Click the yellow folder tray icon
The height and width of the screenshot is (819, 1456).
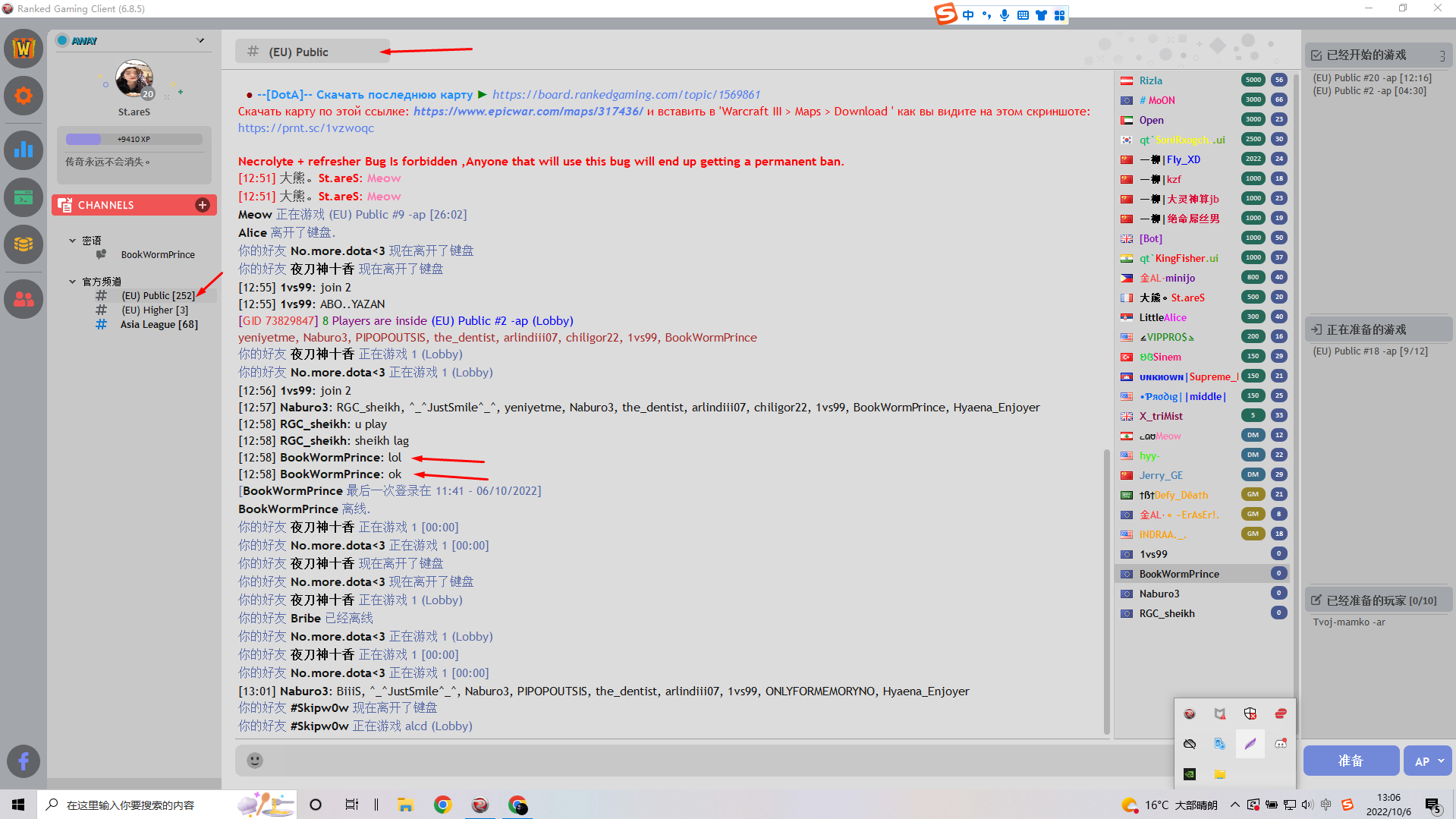1220,774
